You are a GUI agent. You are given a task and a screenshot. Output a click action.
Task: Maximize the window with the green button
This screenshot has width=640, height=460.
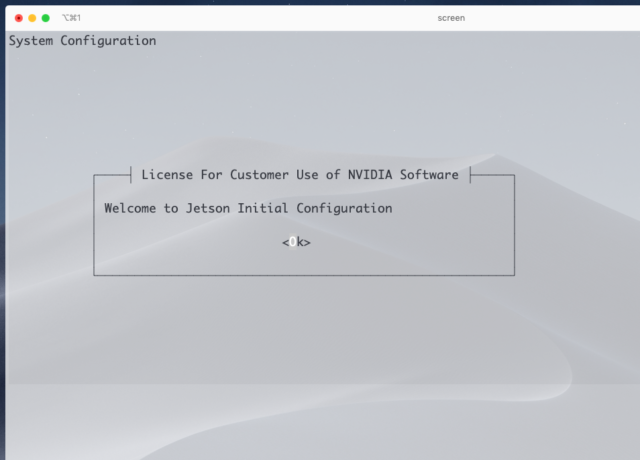tap(46, 18)
